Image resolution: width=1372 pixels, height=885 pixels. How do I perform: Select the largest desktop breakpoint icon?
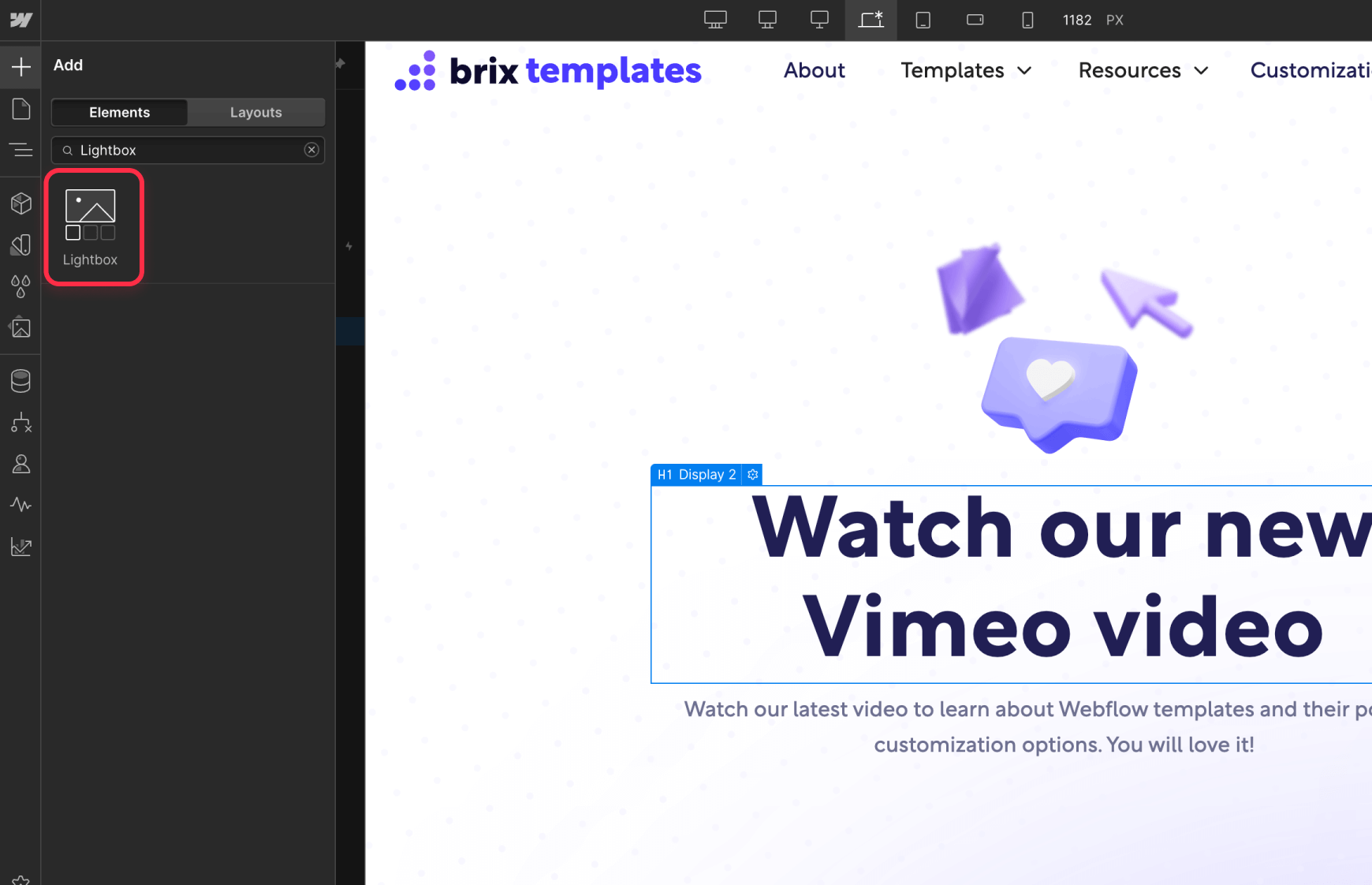[715, 20]
